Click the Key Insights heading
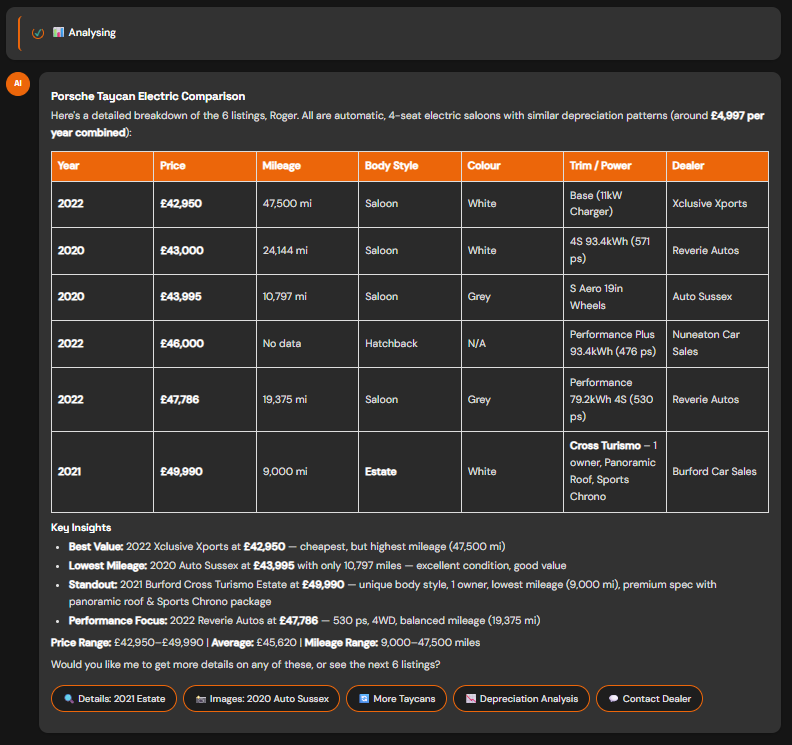 pyautogui.click(x=81, y=528)
